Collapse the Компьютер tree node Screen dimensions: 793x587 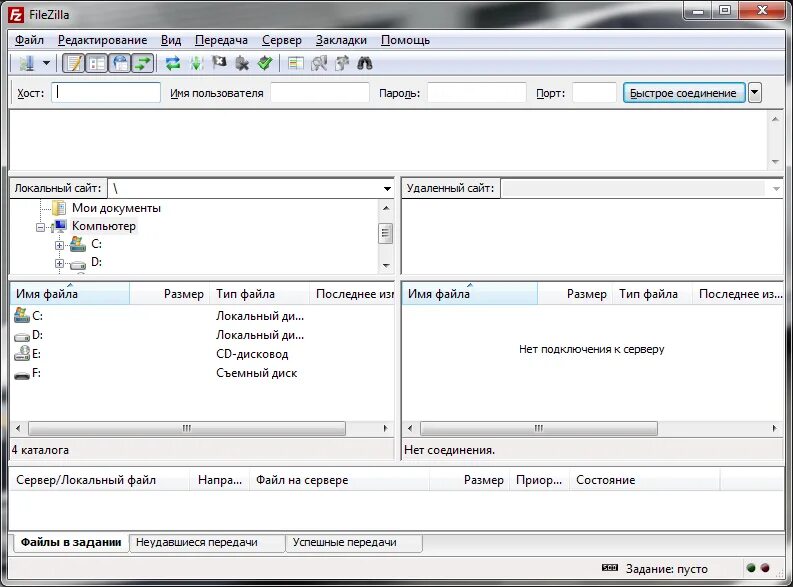pyautogui.click(x=40, y=228)
